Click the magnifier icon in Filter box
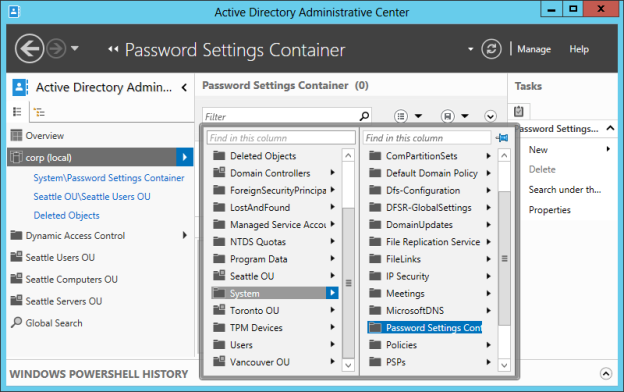 tap(364, 116)
